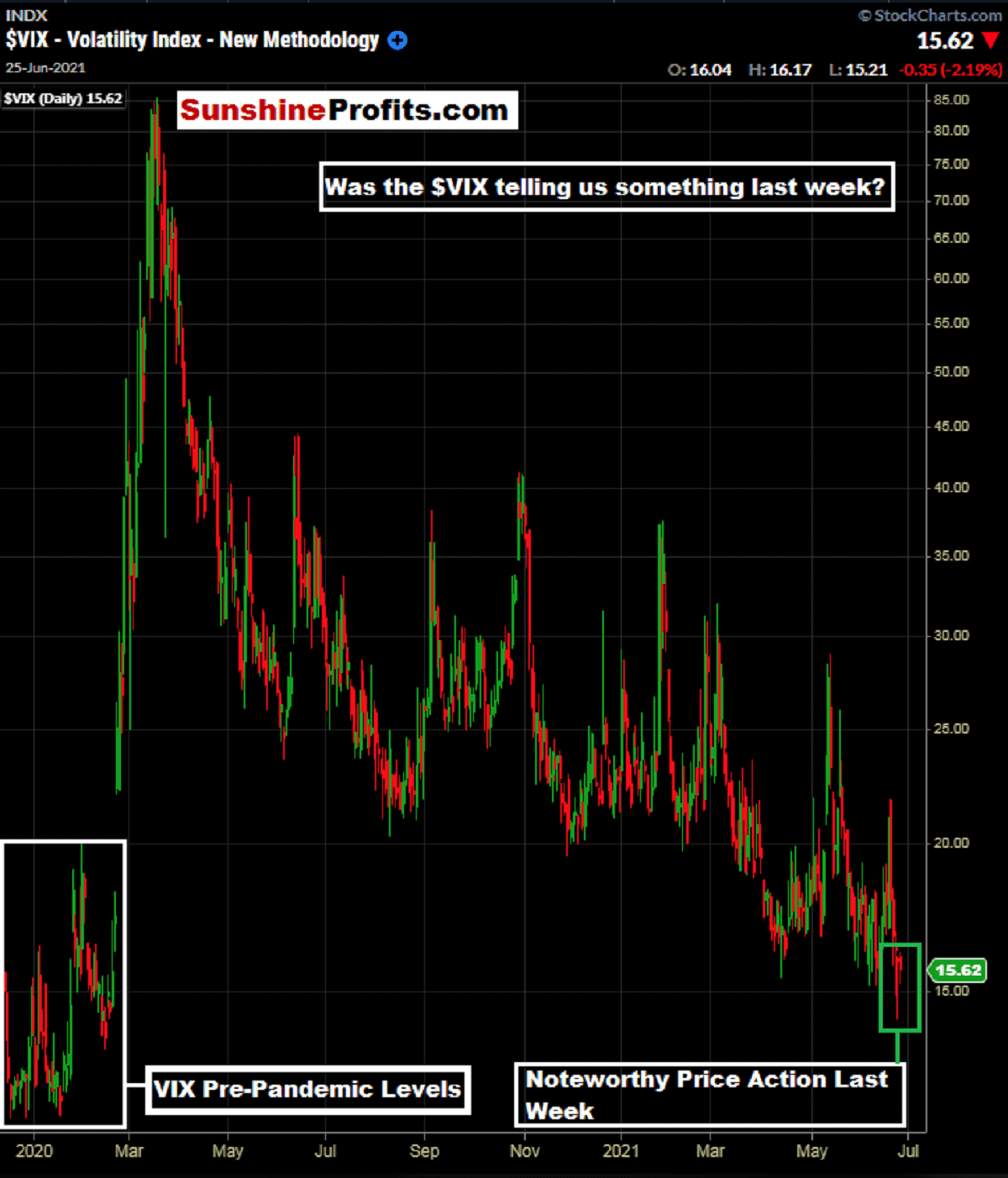The width and height of the screenshot is (1008, 1178).
Task: Select the '2021' label on the time axis
Action: (621, 1150)
